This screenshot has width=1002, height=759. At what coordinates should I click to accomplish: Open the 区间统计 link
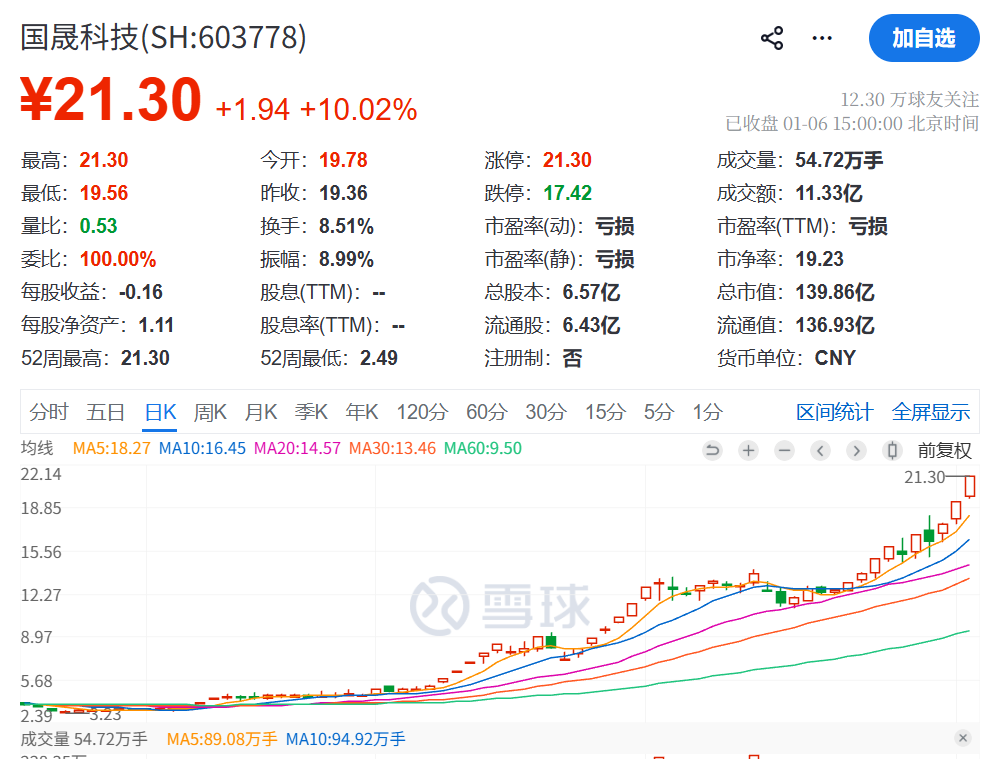834,412
